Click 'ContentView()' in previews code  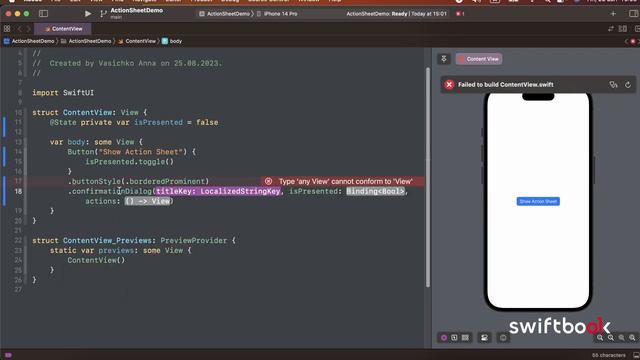[x=96, y=260]
